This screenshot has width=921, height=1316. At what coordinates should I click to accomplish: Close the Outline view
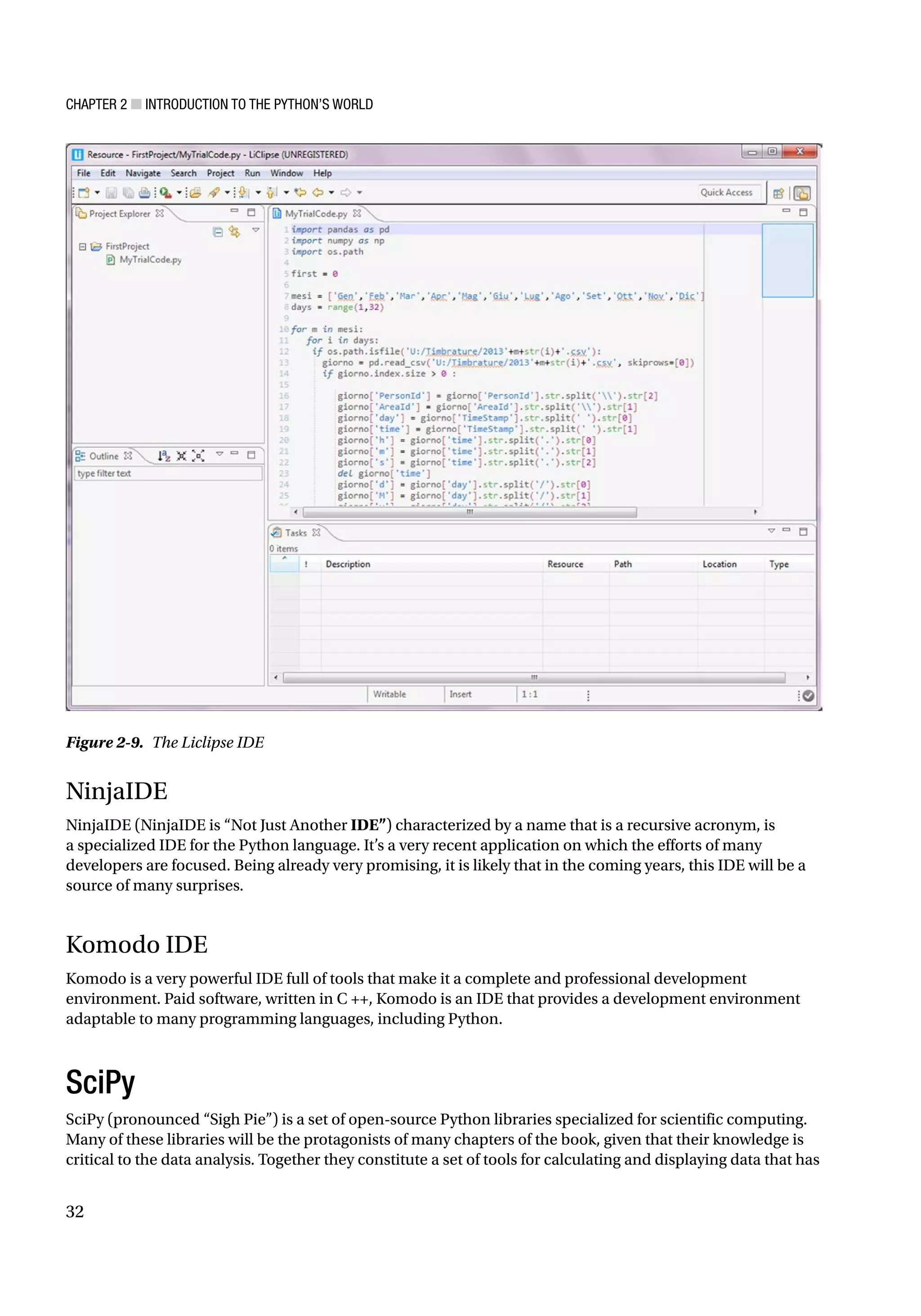(x=128, y=456)
